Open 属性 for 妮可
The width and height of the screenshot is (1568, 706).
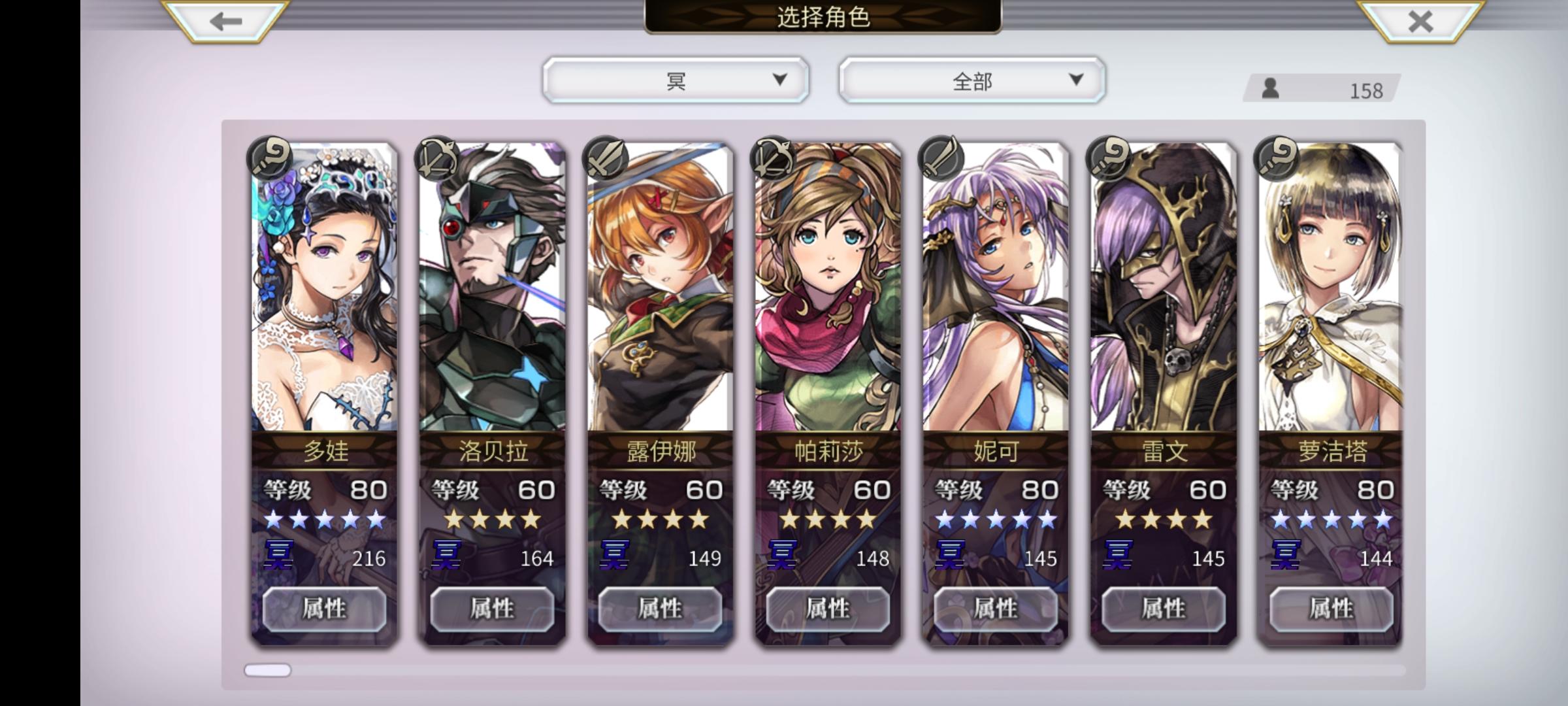(x=996, y=609)
